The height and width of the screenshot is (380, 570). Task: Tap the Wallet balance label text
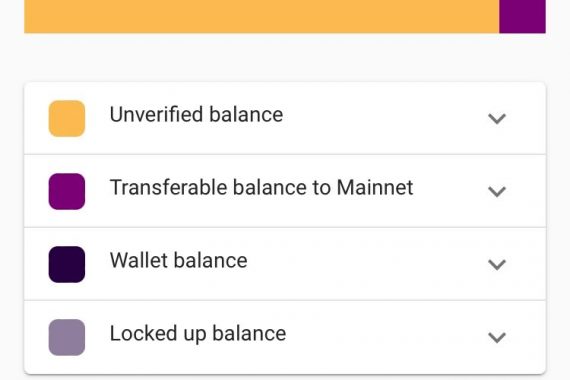pos(178,260)
